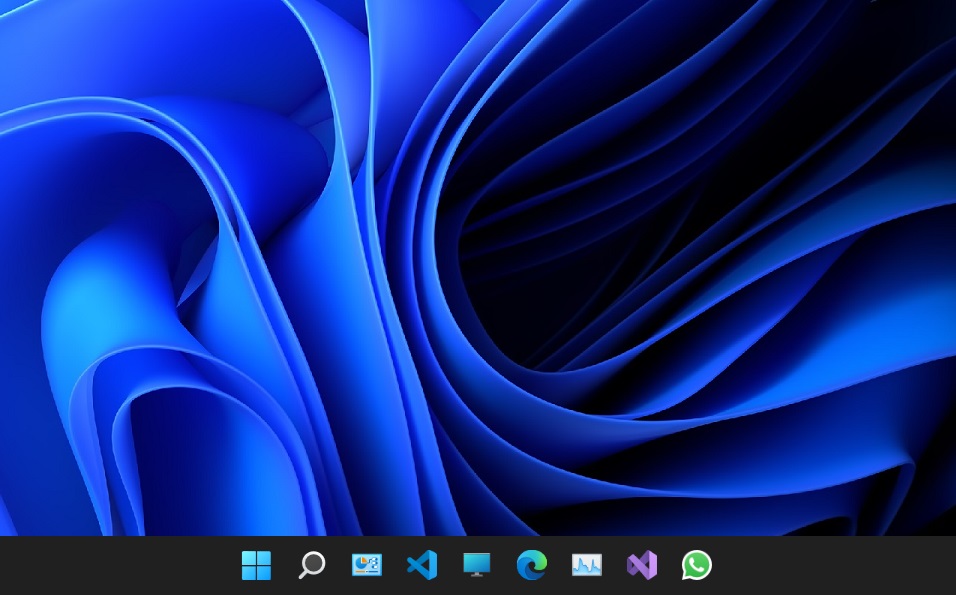The height and width of the screenshot is (596, 956).
Task: Click an empty area of the taskbar
Action: (850, 565)
